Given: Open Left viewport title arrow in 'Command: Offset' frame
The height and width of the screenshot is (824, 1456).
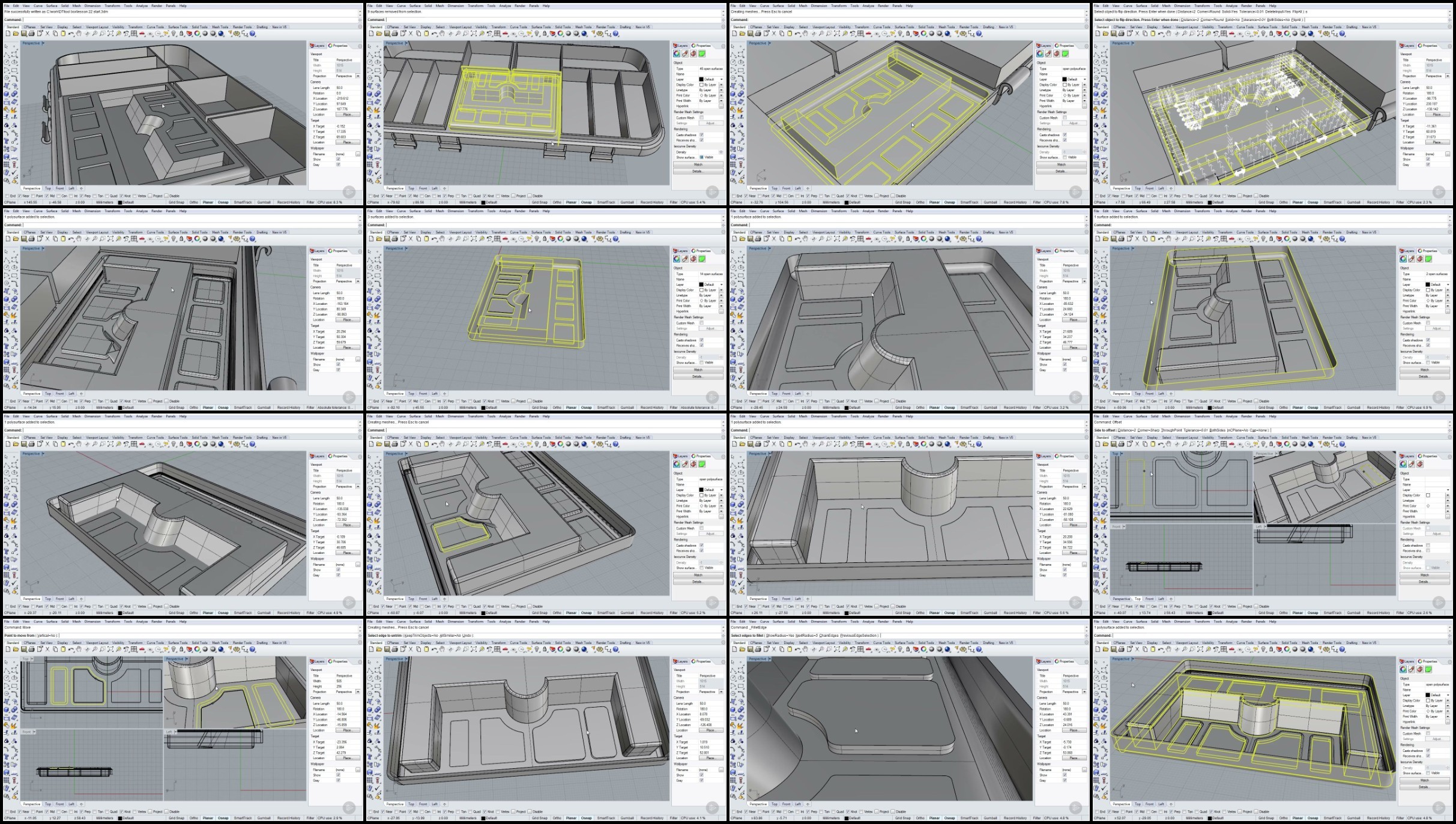Looking at the screenshot, I should [1266, 526].
